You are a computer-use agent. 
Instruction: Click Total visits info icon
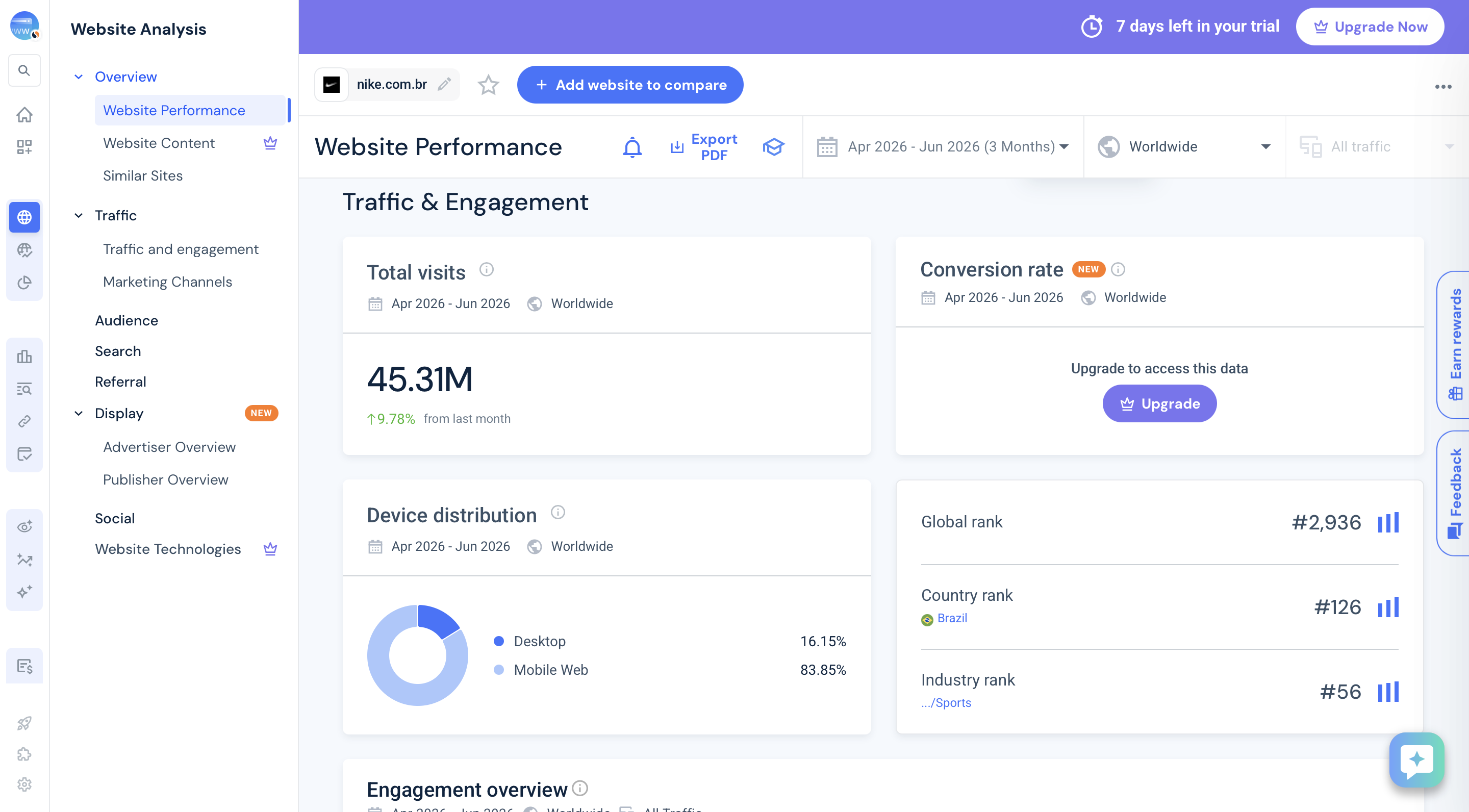pyautogui.click(x=486, y=269)
